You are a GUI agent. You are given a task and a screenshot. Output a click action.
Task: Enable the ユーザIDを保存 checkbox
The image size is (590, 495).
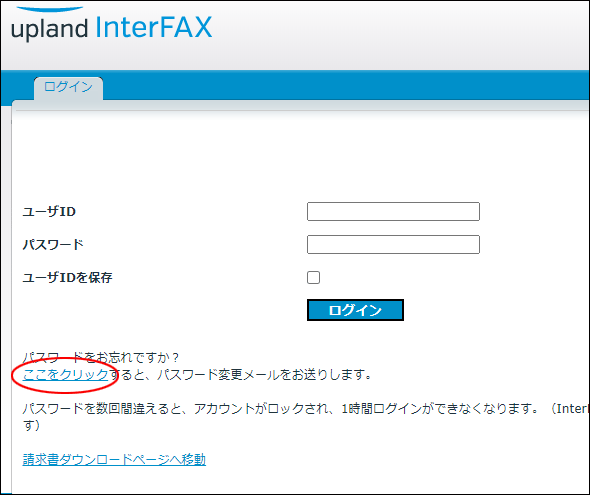[313, 278]
